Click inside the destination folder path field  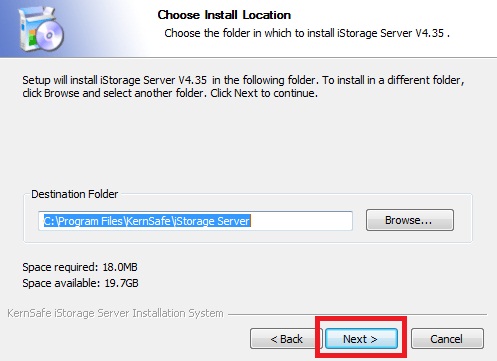pos(195,221)
